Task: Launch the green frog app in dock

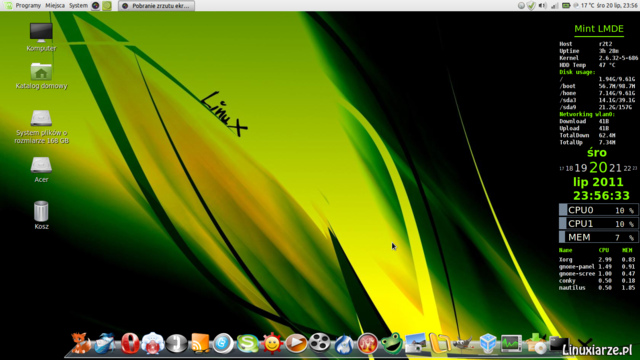Action: pos(392,343)
